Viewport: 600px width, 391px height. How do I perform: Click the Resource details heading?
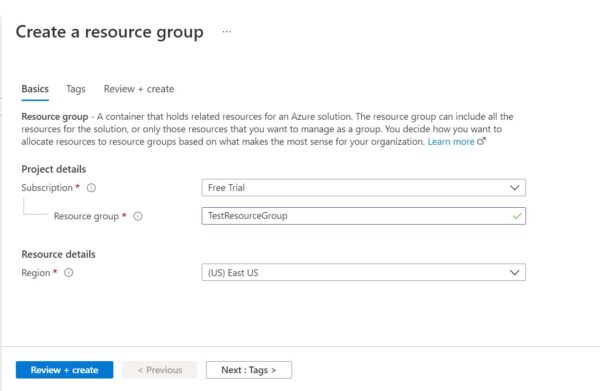[58, 254]
